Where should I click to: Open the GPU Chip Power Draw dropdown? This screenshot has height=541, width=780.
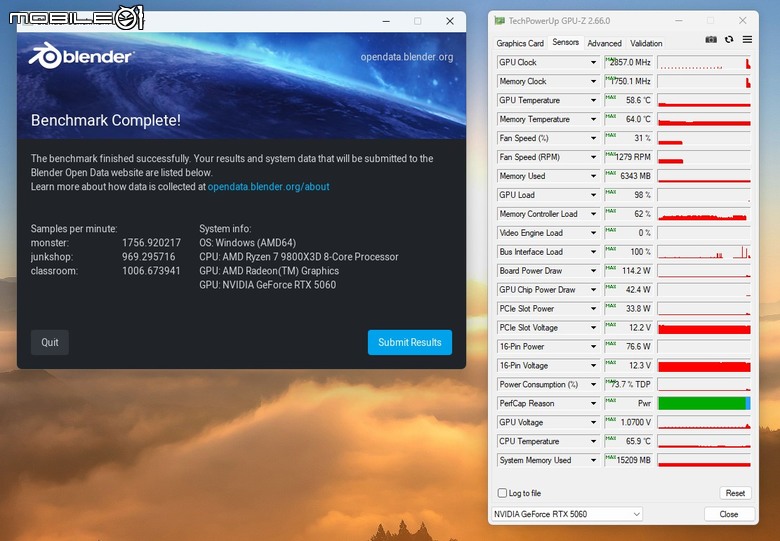pyautogui.click(x=593, y=289)
